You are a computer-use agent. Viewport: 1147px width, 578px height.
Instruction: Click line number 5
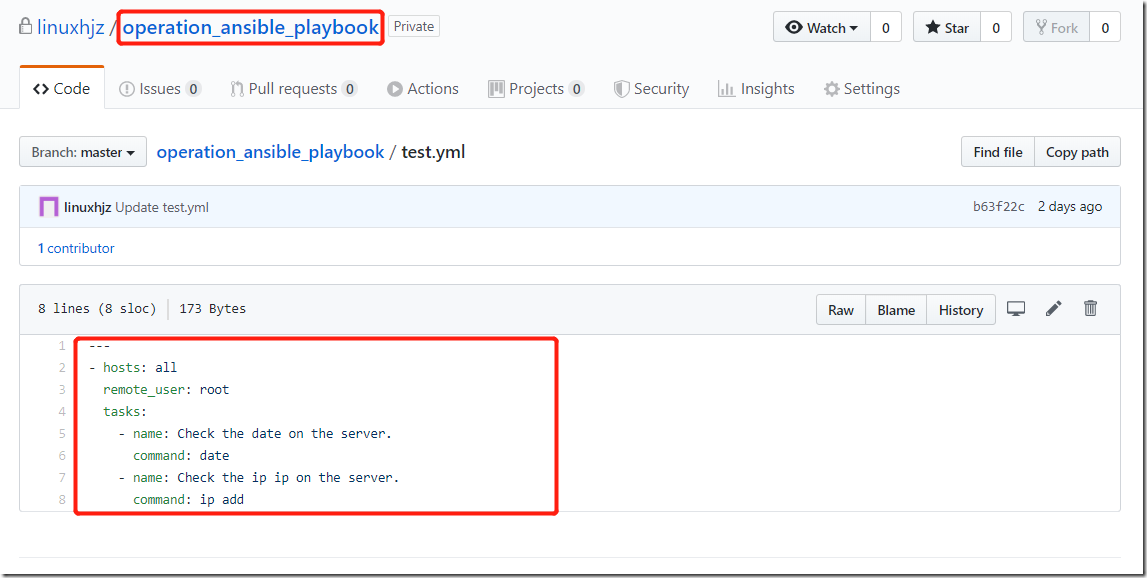click(x=62, y=434)
